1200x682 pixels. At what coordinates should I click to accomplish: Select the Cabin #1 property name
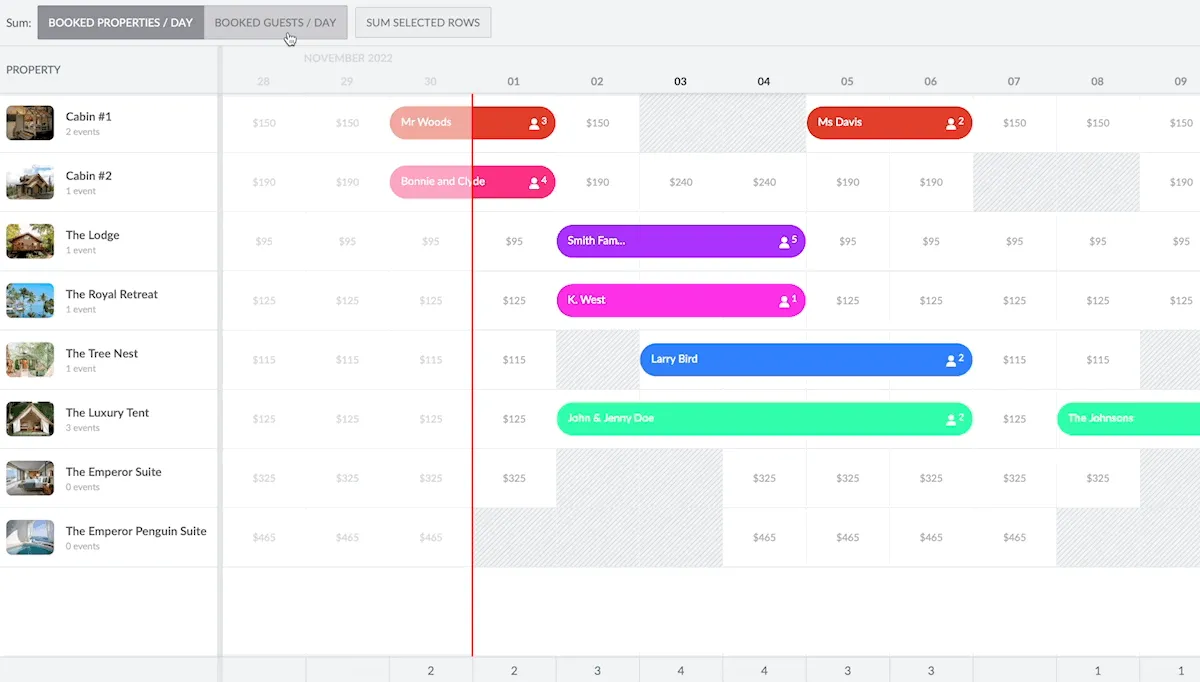point(89,117)
